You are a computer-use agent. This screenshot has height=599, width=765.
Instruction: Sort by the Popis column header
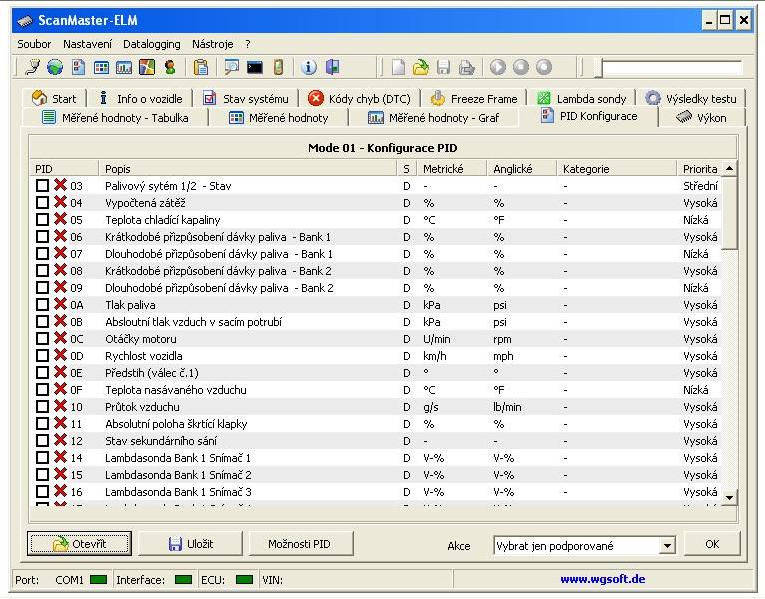click(x=248, y=169)
